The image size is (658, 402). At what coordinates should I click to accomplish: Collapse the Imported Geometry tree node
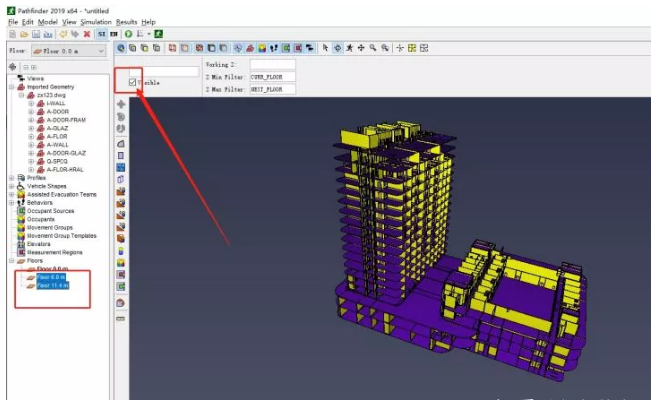tap(12, 87)
